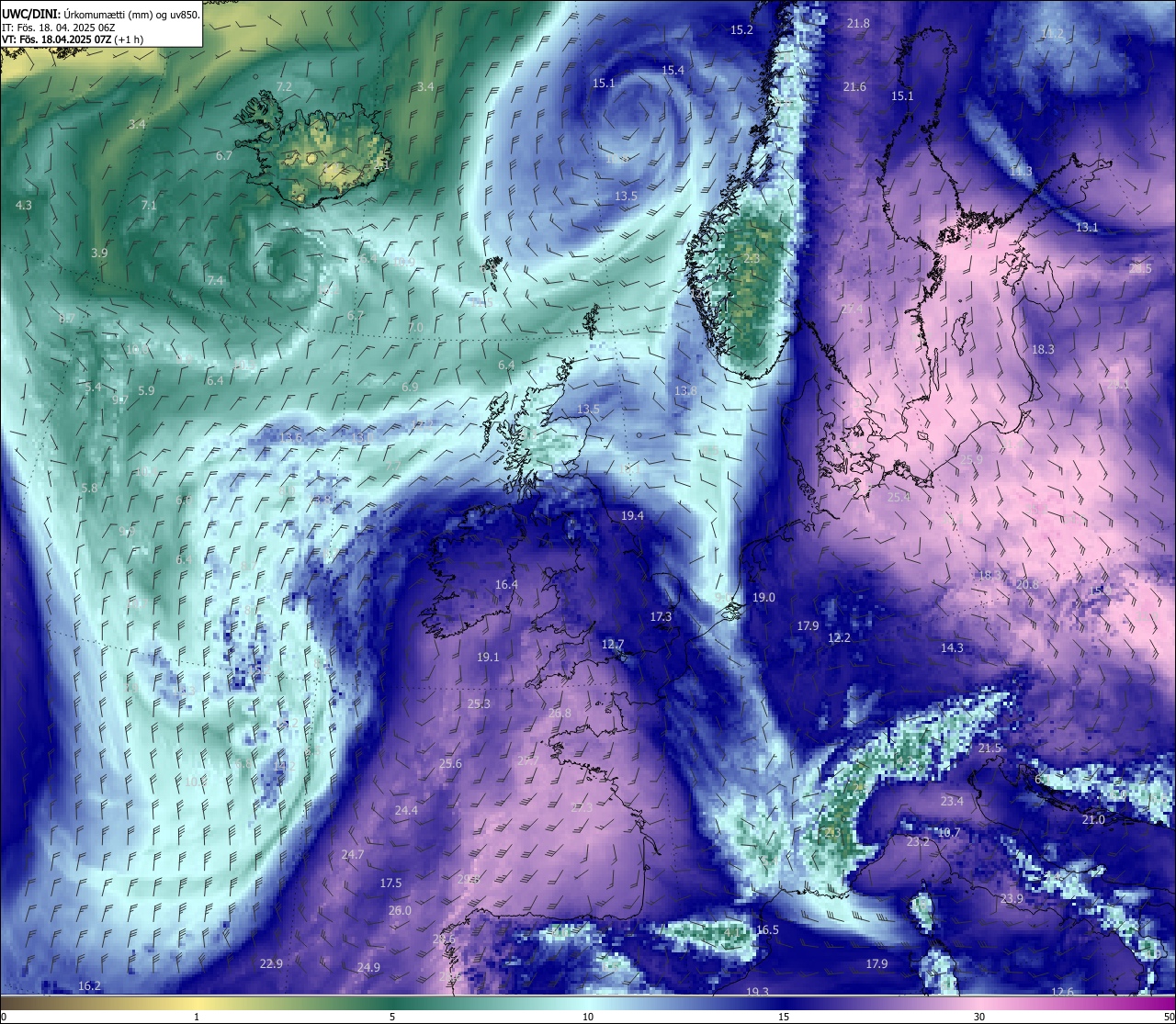Click the map value "12.6"
The height and width of the screenshot is (1024, 1176).
point(1062,992)
